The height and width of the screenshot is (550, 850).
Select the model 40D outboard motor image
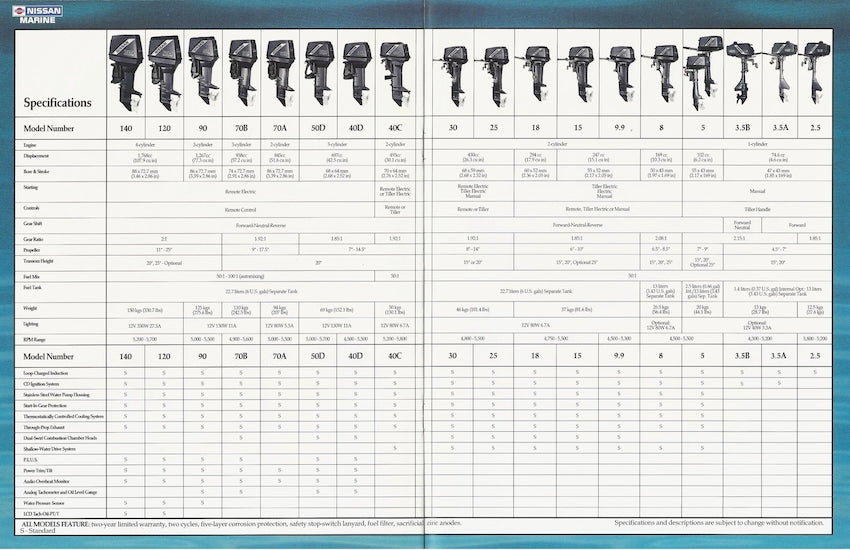point(357,74)
